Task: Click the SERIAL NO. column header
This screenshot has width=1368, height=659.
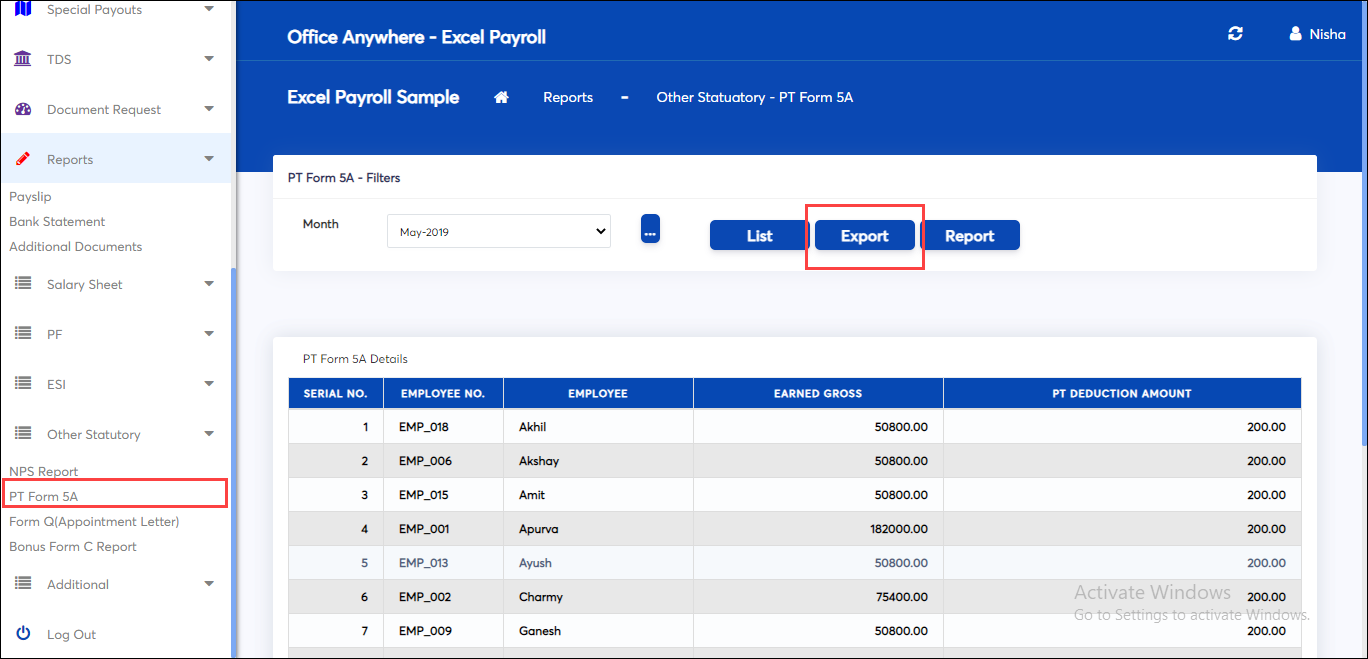Action: 336,393
